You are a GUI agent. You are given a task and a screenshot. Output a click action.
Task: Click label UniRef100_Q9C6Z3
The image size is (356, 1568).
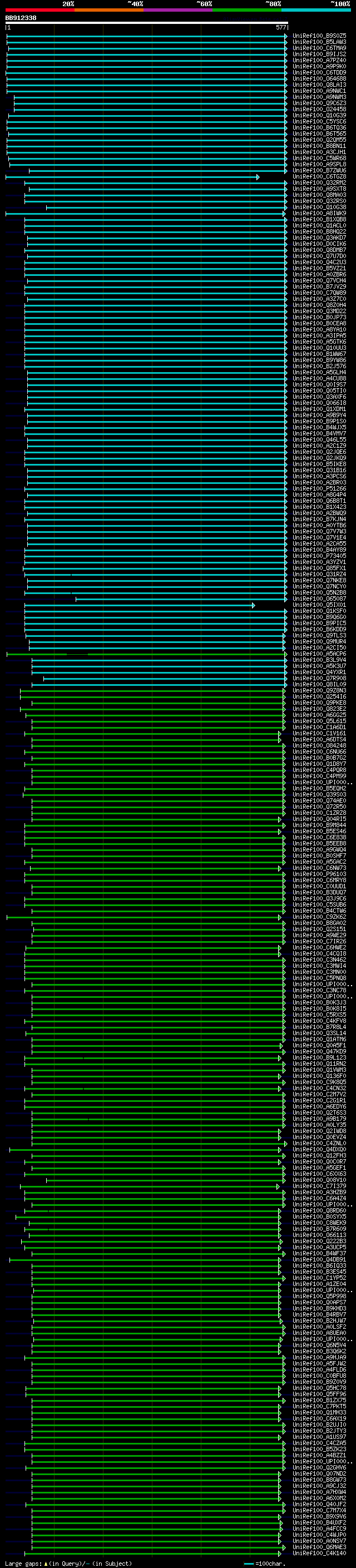319,103
